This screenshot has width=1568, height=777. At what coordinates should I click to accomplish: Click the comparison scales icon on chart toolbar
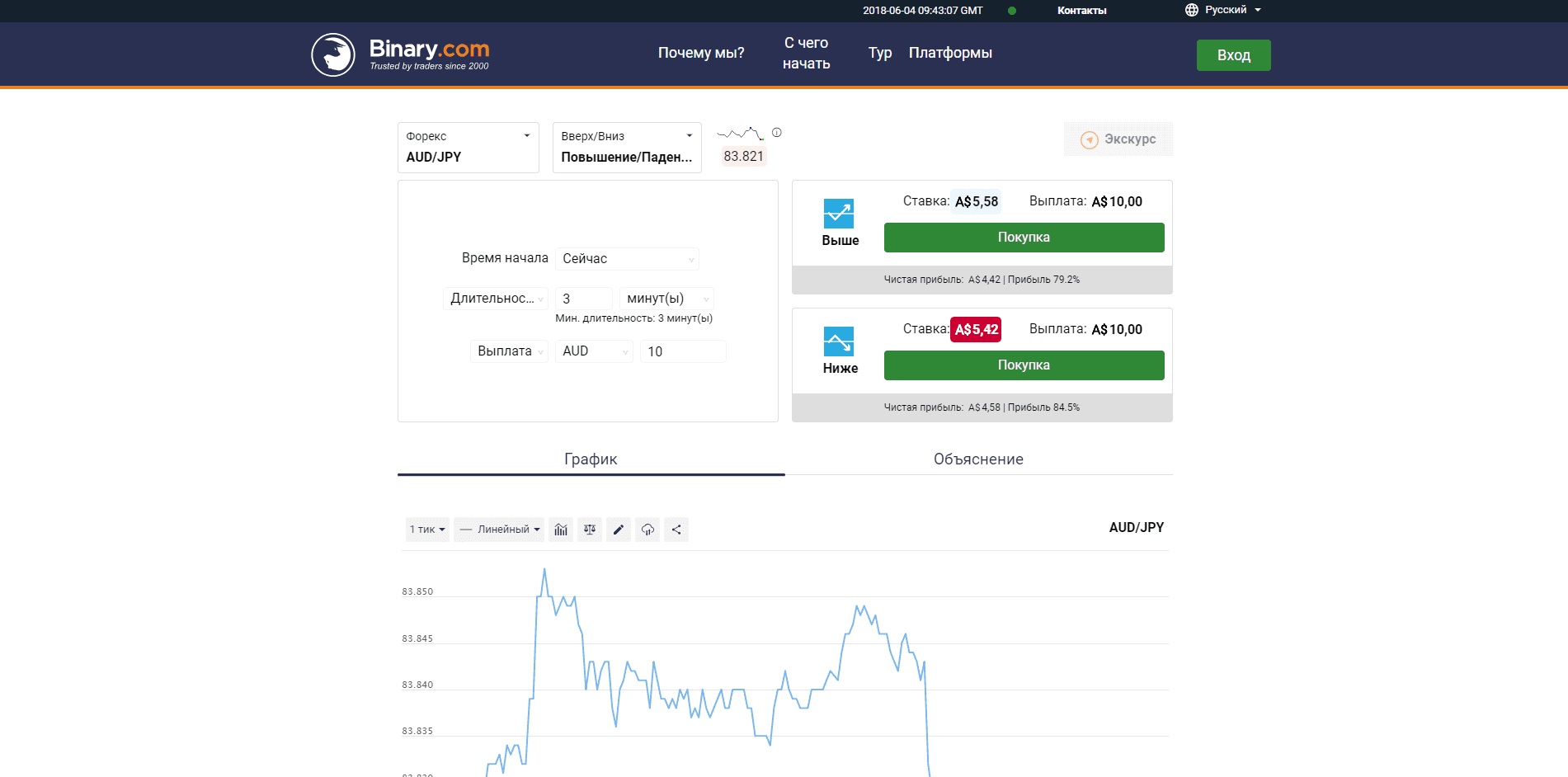[590, 530]
